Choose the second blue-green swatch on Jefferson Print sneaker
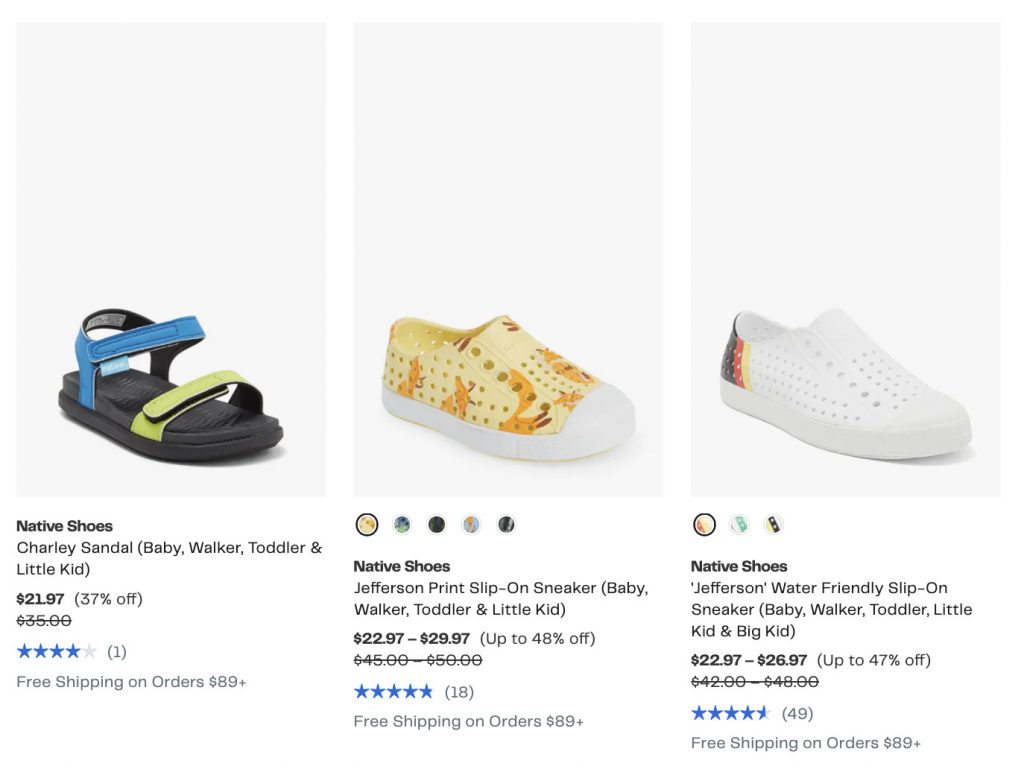The height and width of the screenshot is (769, 1024). pyautogui.click(x=402, y=524)
